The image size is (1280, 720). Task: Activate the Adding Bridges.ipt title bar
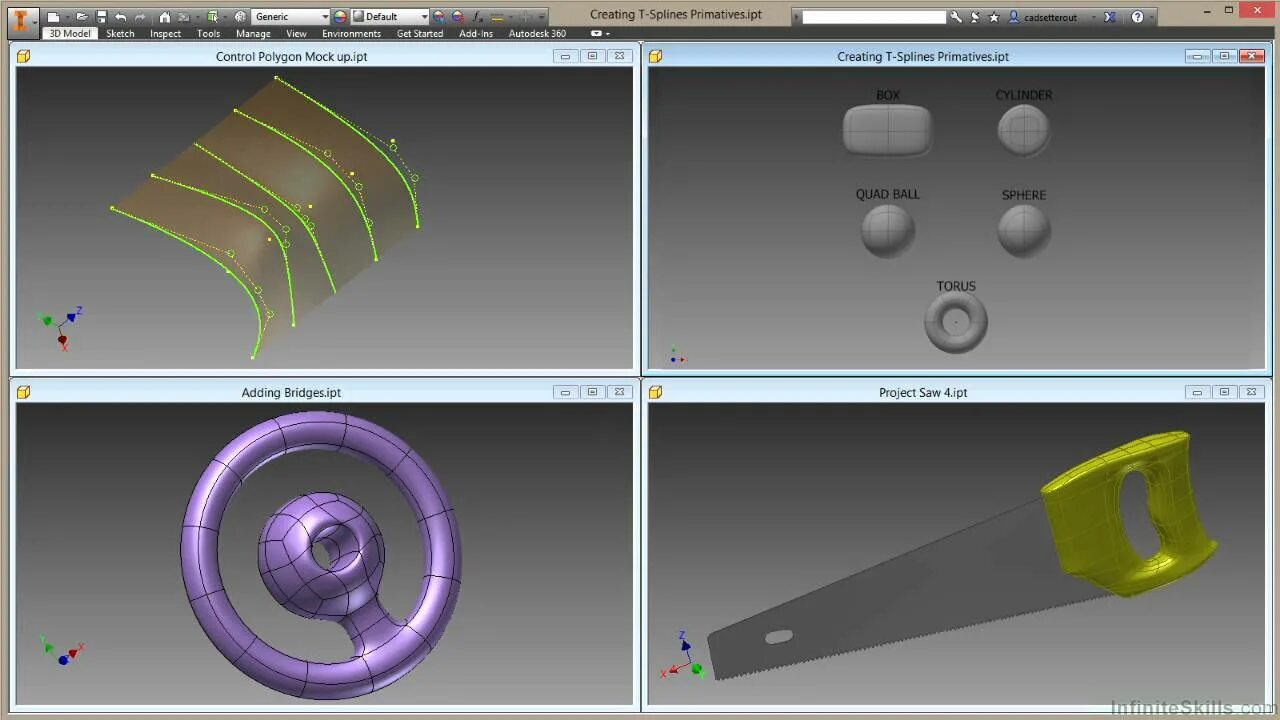[291, 392]
